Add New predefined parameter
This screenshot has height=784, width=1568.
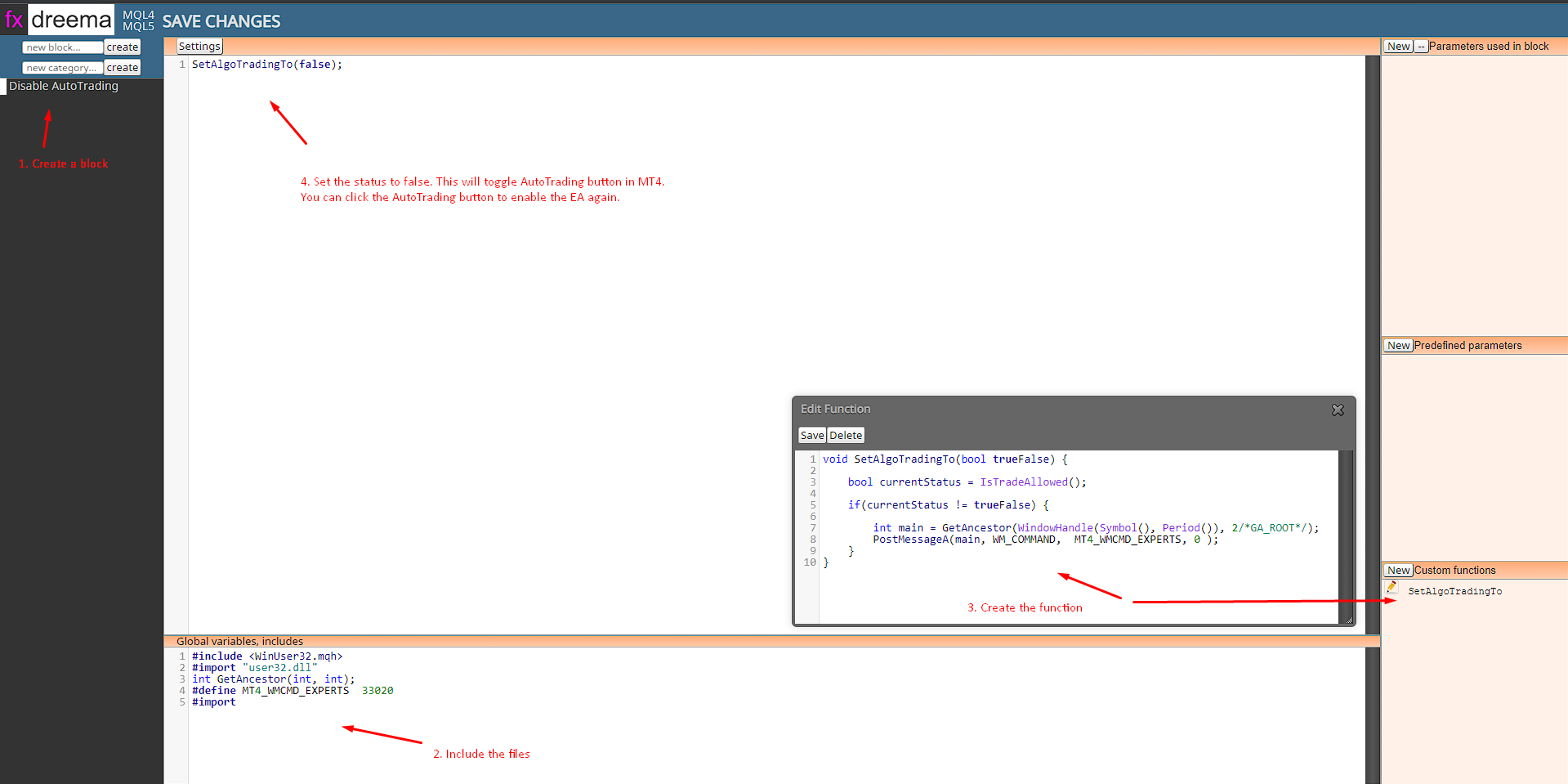[x=1399, y=346]
